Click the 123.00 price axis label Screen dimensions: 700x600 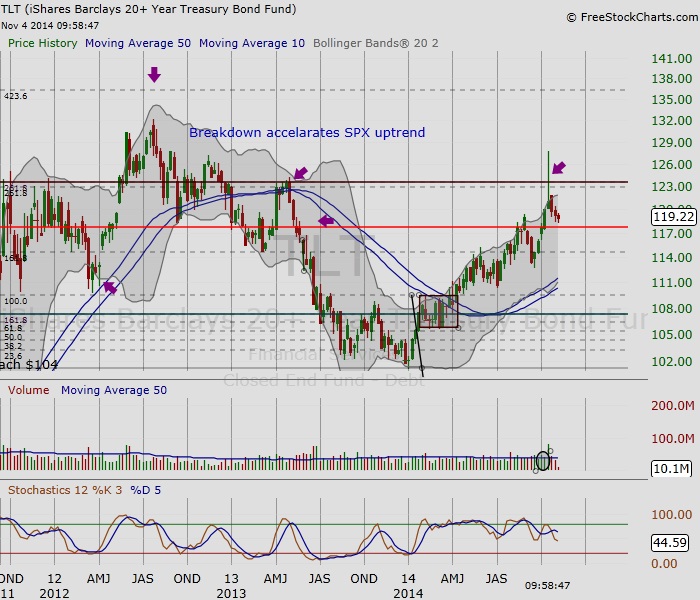click(672, 187)
